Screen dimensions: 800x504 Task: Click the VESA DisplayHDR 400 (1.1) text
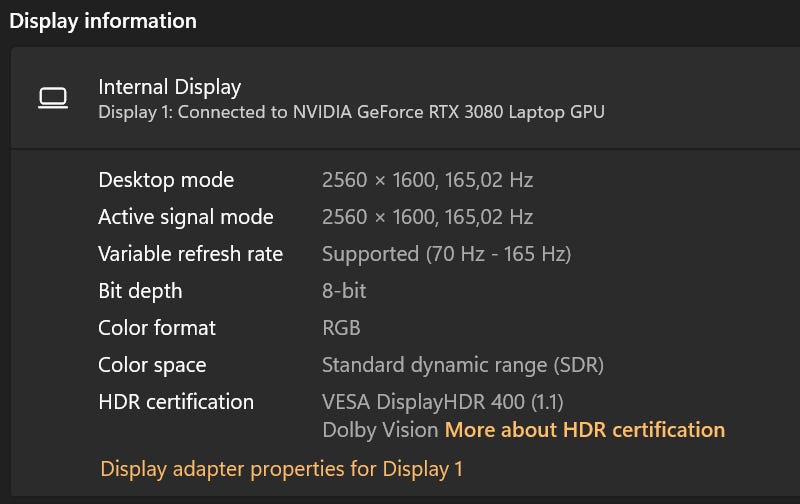point(443,402)
